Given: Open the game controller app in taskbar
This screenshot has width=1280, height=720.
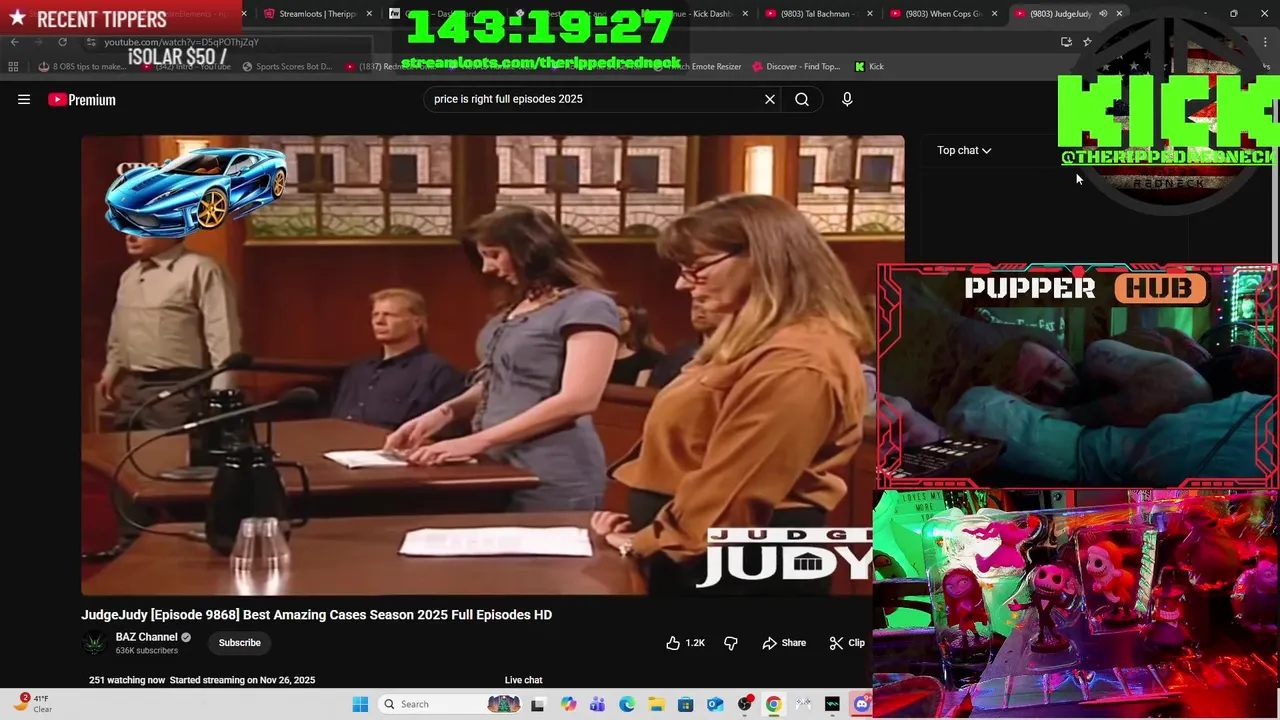Looking at the screenshot, I should pyautogui.click(x=803, y=704).
